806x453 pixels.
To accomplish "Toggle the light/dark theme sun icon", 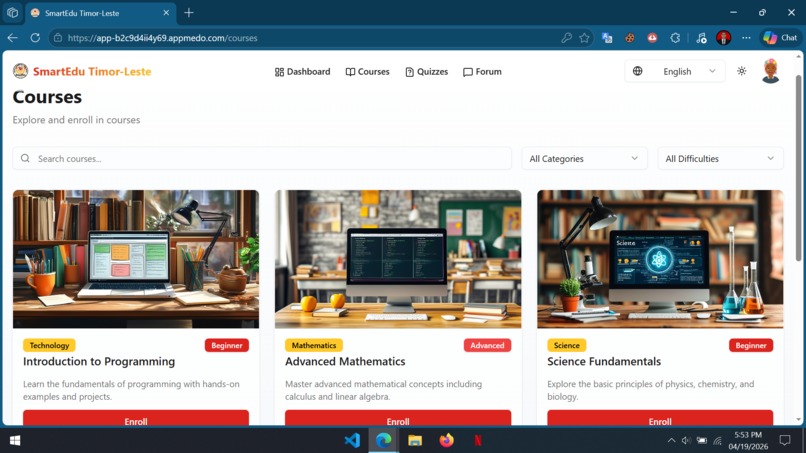I will click(741, 71).
